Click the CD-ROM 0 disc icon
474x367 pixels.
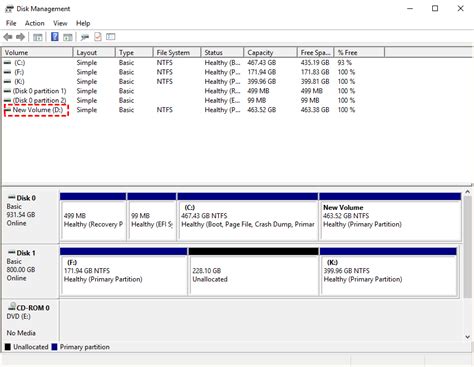pyautogui.click(x=12, y=306)
